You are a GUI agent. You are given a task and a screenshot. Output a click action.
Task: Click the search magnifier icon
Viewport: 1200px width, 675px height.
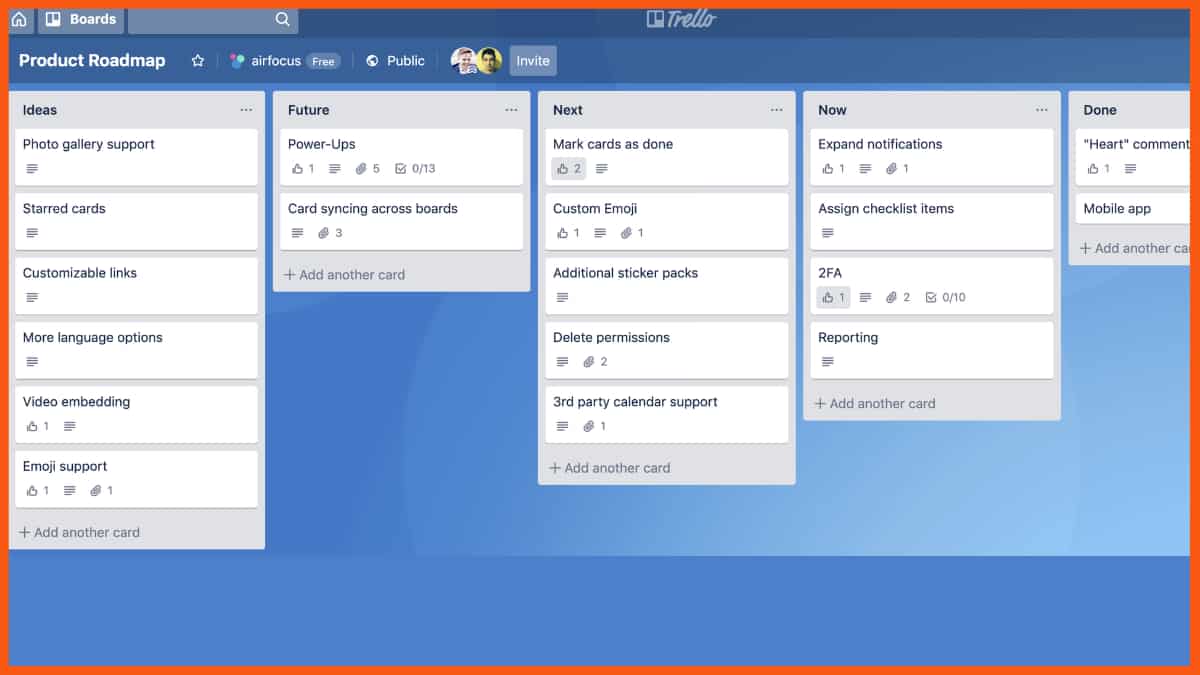coord(280,19)
